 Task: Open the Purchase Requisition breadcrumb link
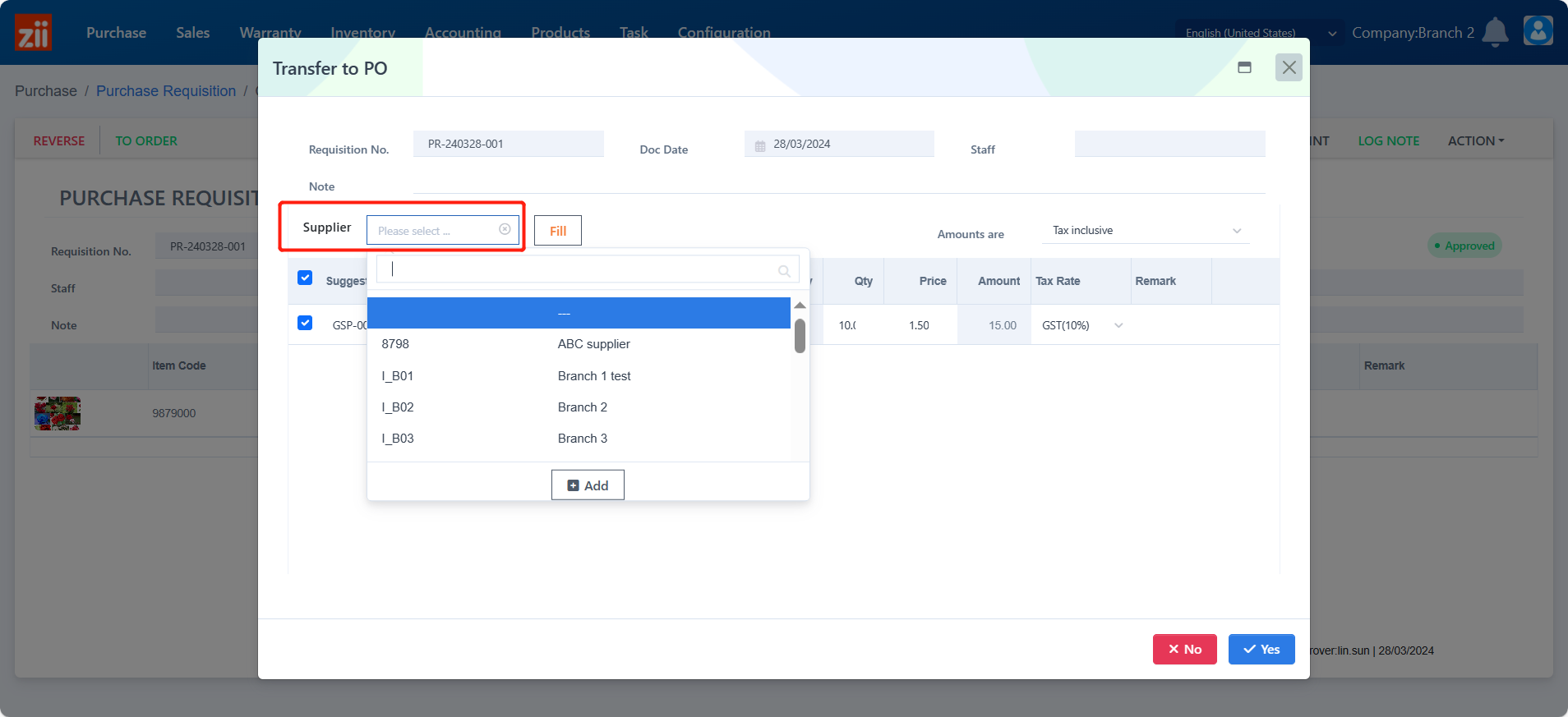pos(166,91)
